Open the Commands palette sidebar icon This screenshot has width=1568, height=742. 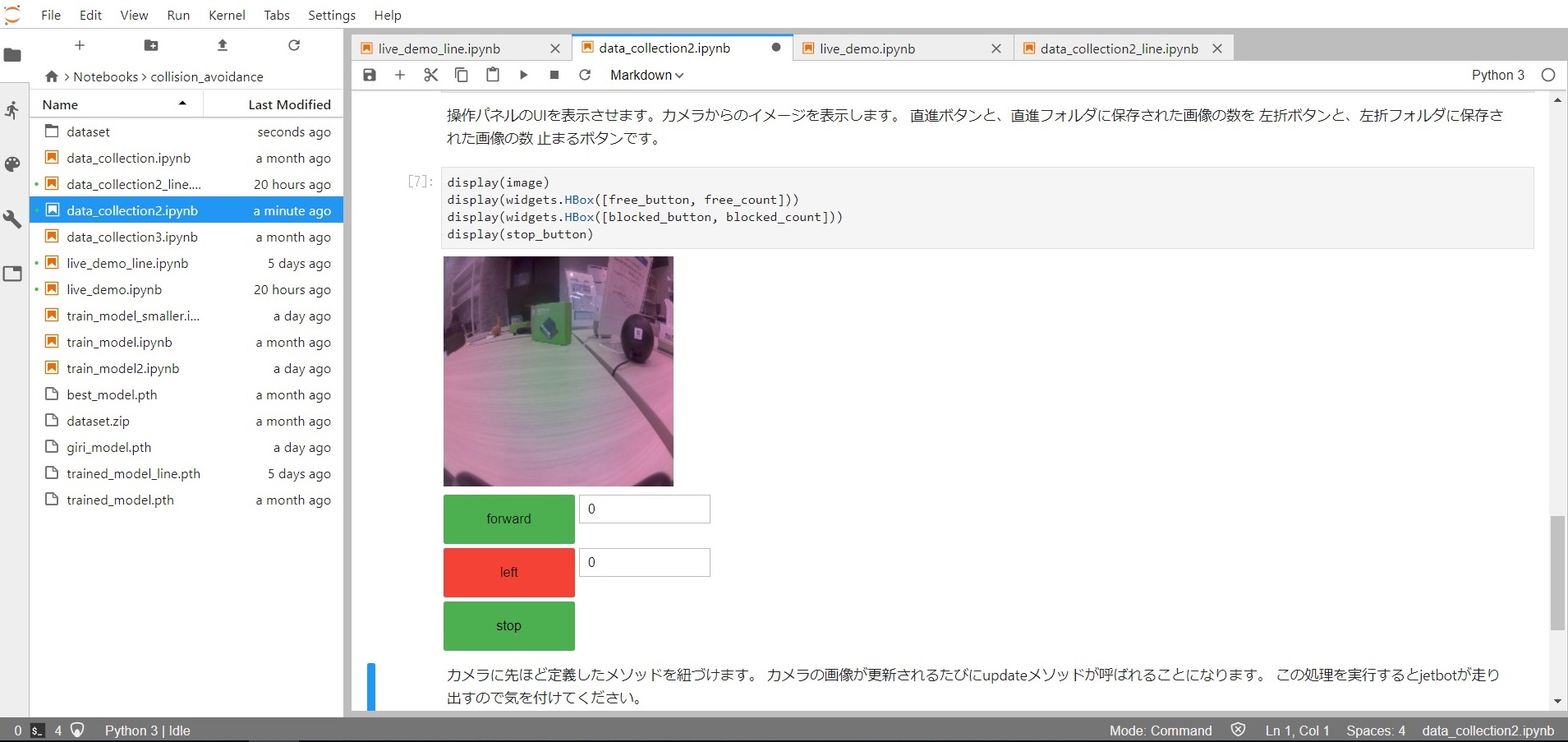point(12,164)
